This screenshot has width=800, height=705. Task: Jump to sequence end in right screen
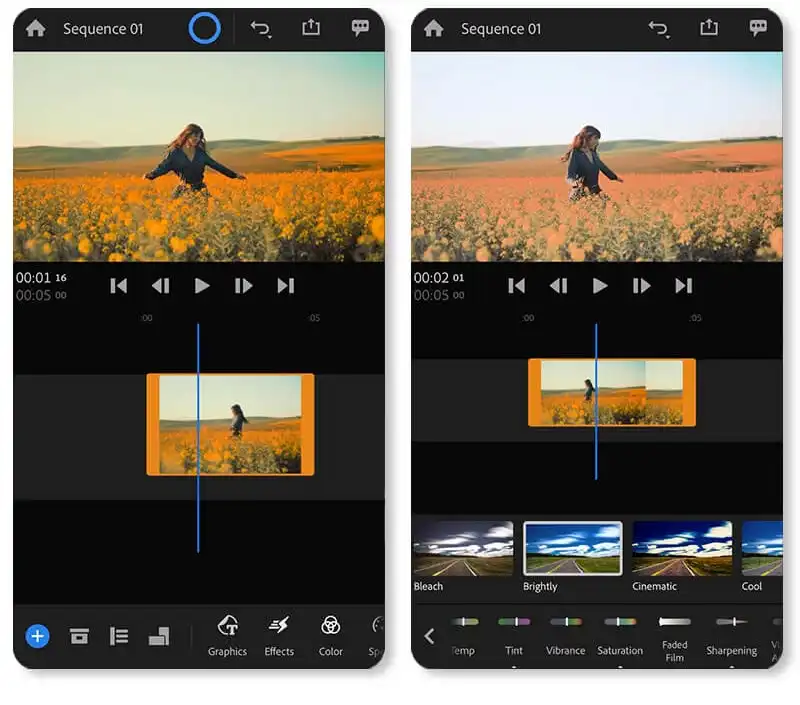click(x=684, y=286)
